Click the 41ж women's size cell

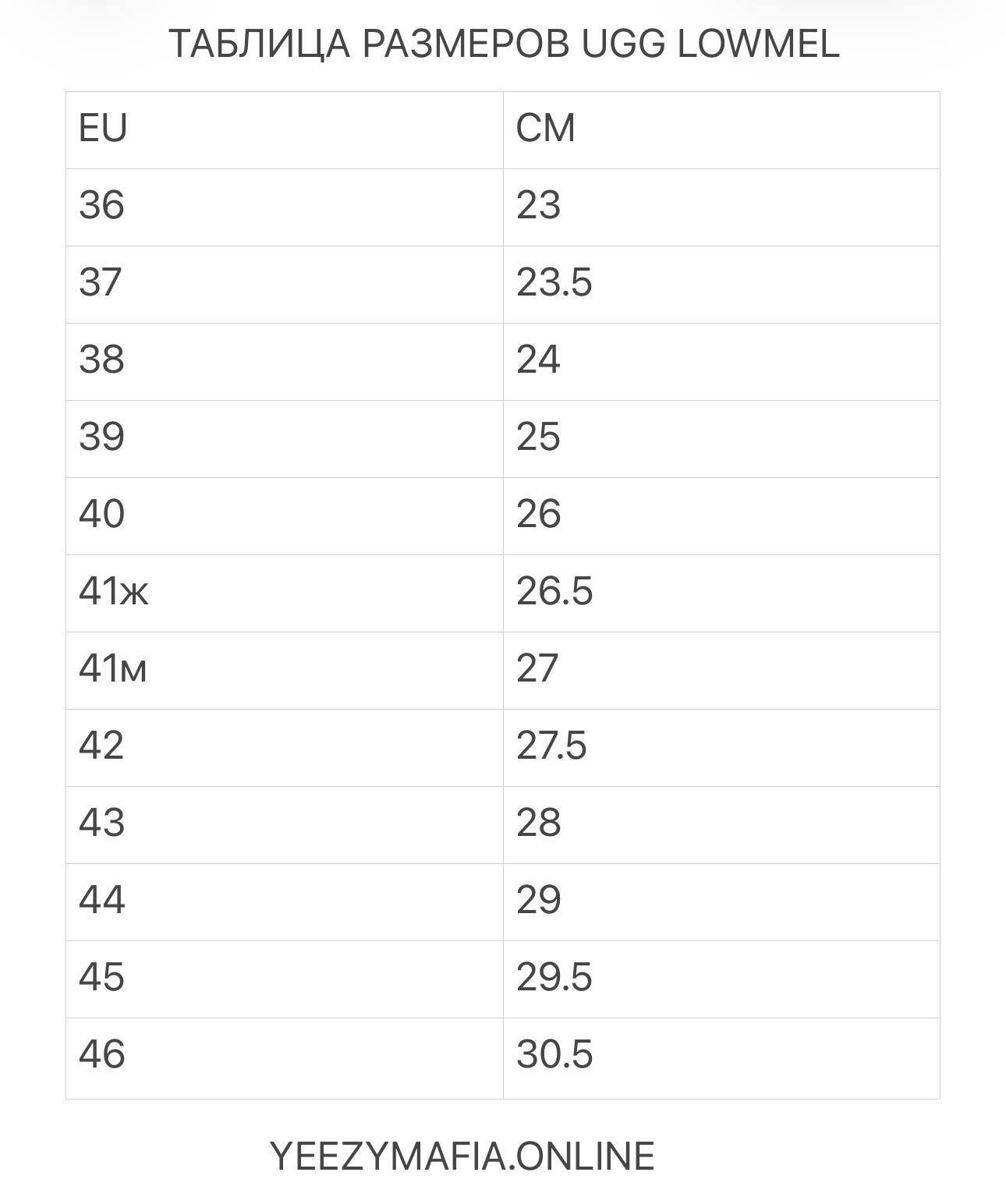click(113, 591)
